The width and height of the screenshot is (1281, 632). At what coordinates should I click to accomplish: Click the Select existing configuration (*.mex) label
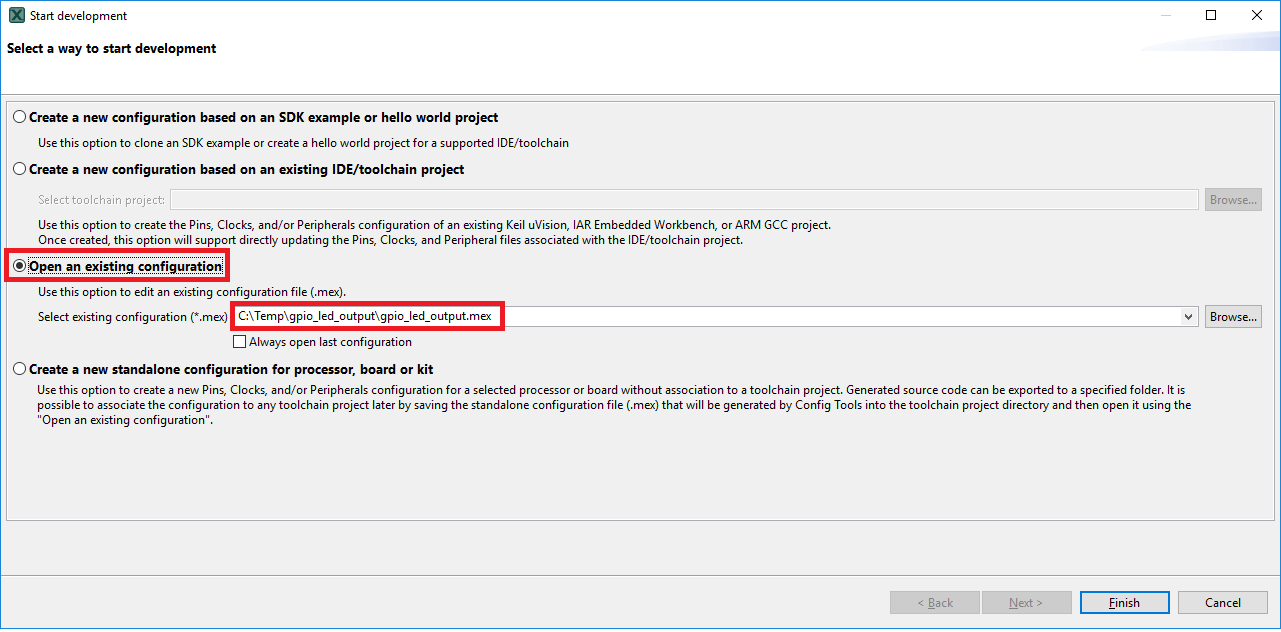point(133,317)
